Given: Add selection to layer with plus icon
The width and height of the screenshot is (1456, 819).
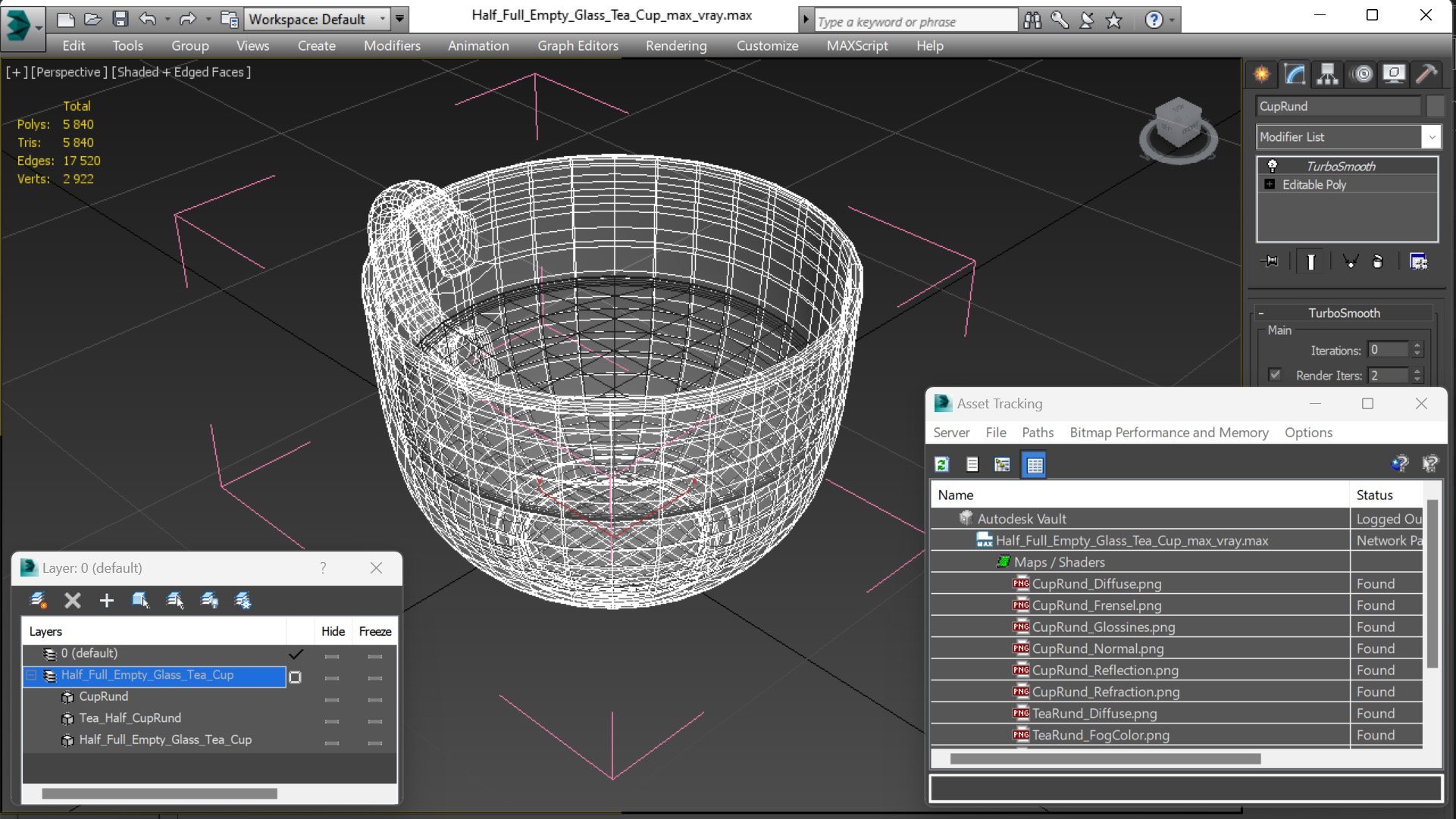Looking at the screenshot, I should [x=106, y=601].
